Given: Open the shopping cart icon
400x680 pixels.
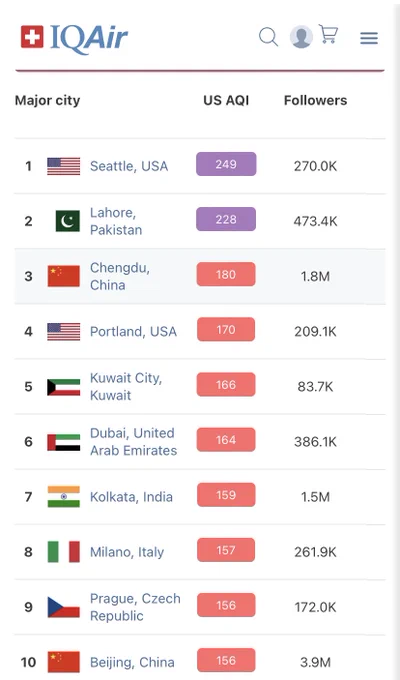Looking at the screenshot, I should [x=328, y=34].
